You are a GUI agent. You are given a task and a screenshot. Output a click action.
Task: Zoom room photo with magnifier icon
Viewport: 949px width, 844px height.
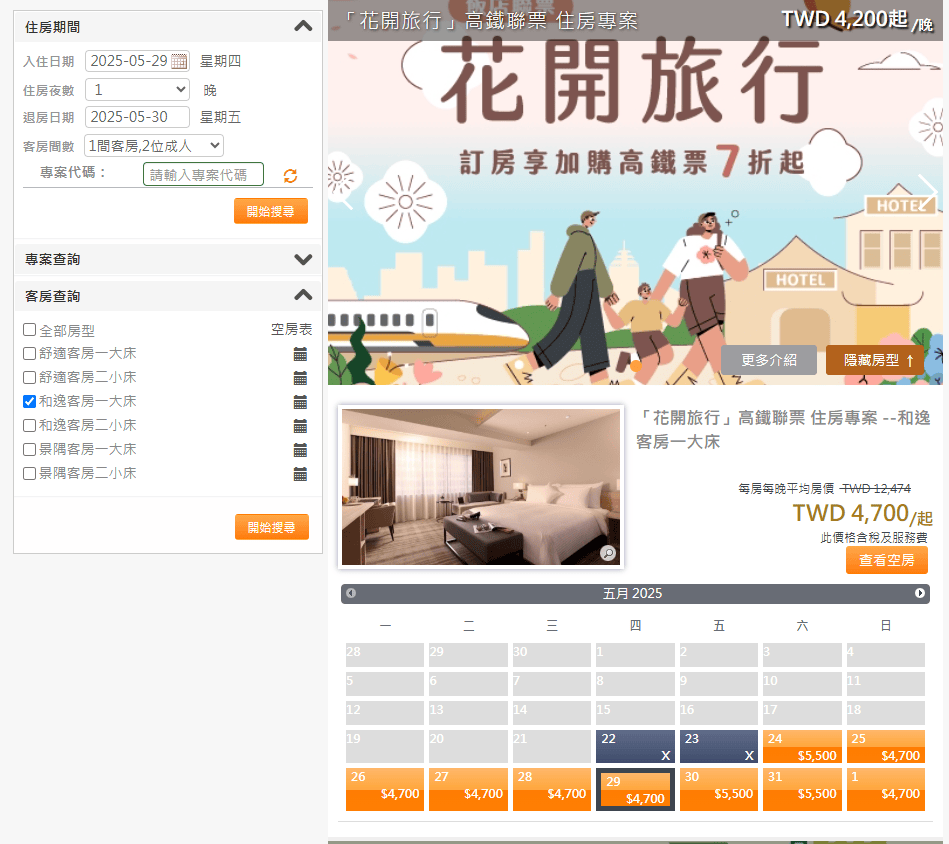[x=608, y=553]
